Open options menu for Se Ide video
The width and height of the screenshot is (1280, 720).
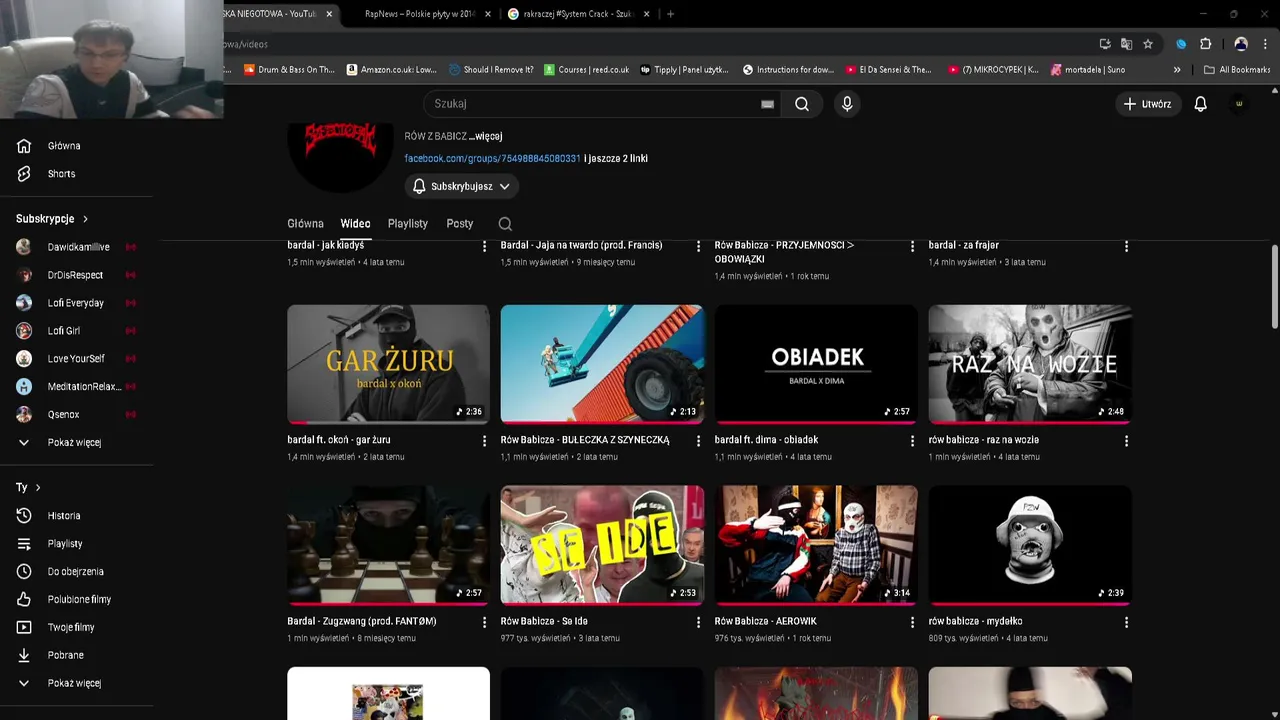(x=698, y=622)
